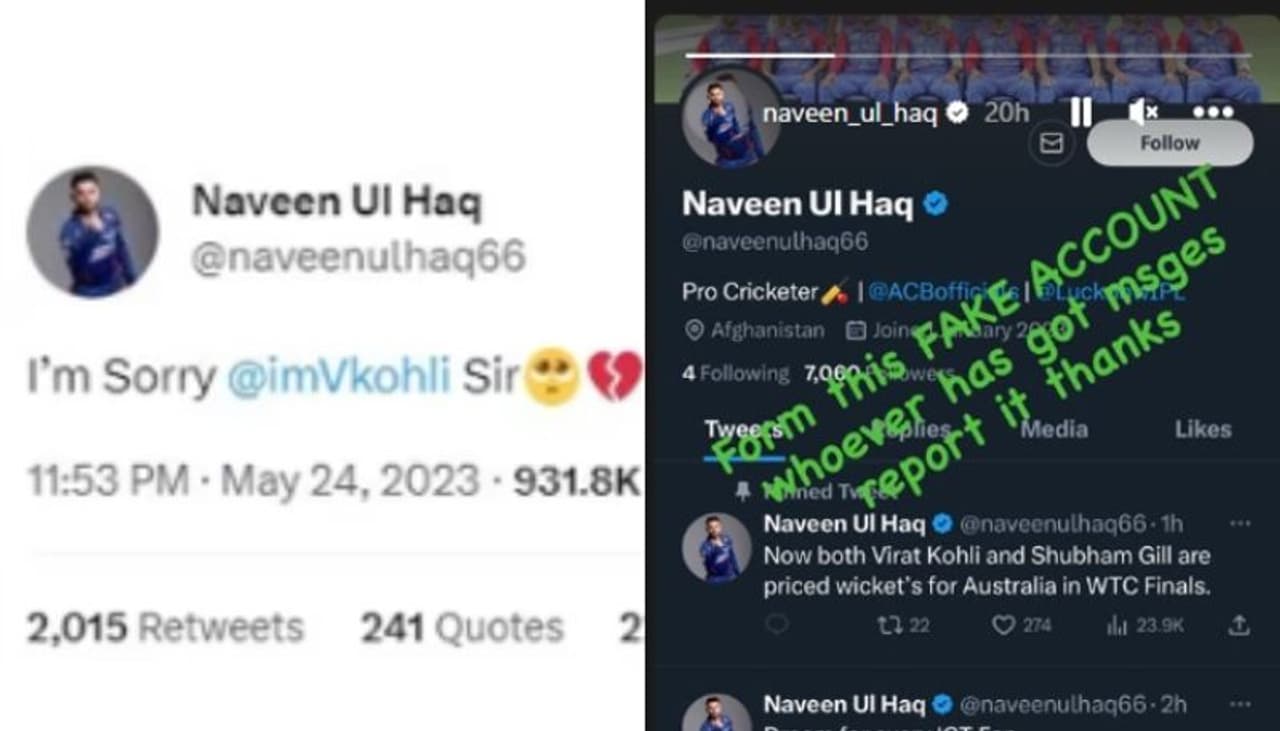Unmute the story sound icon

click(1142, 112)
